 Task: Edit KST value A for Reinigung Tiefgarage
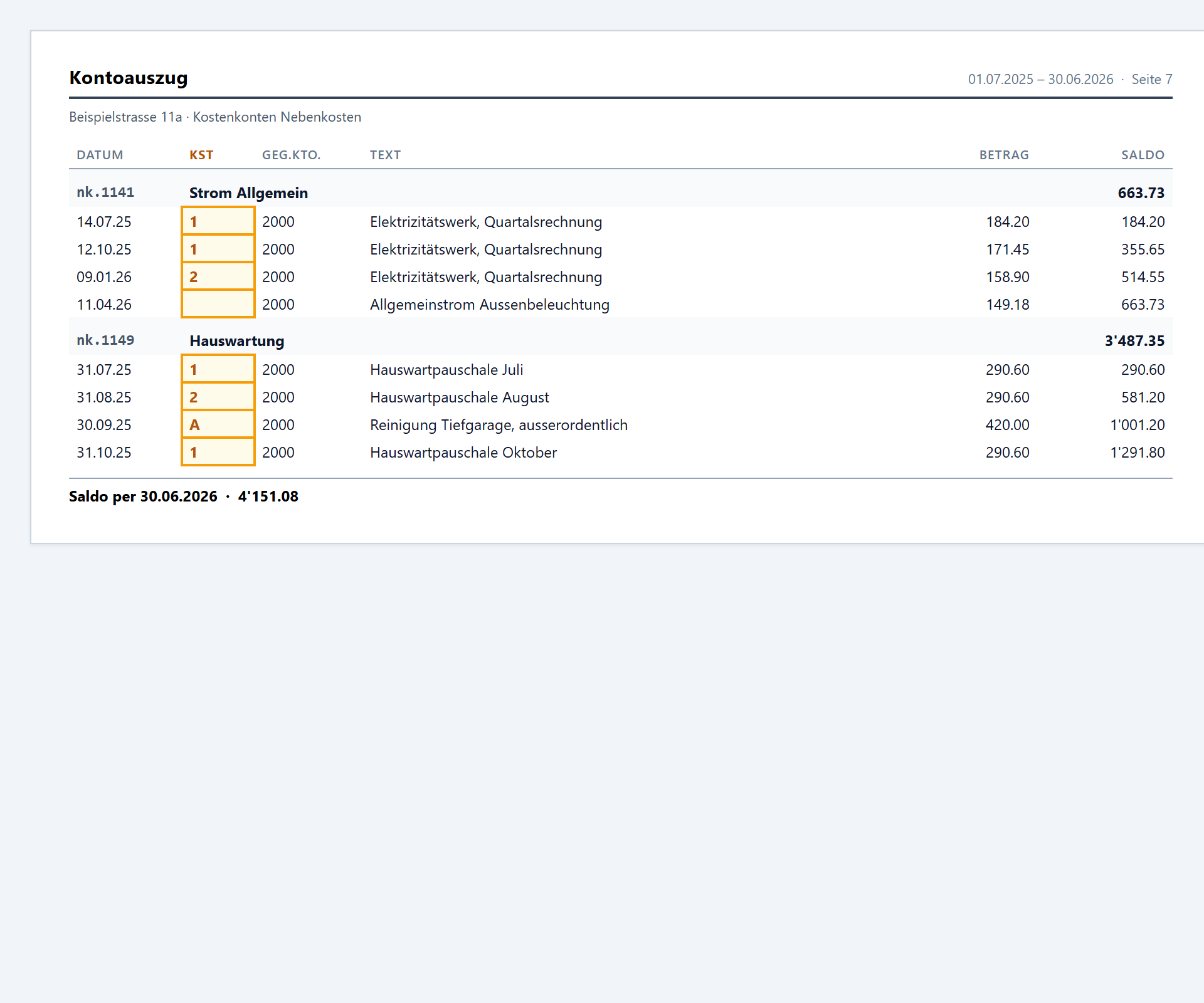click(218, 424)
